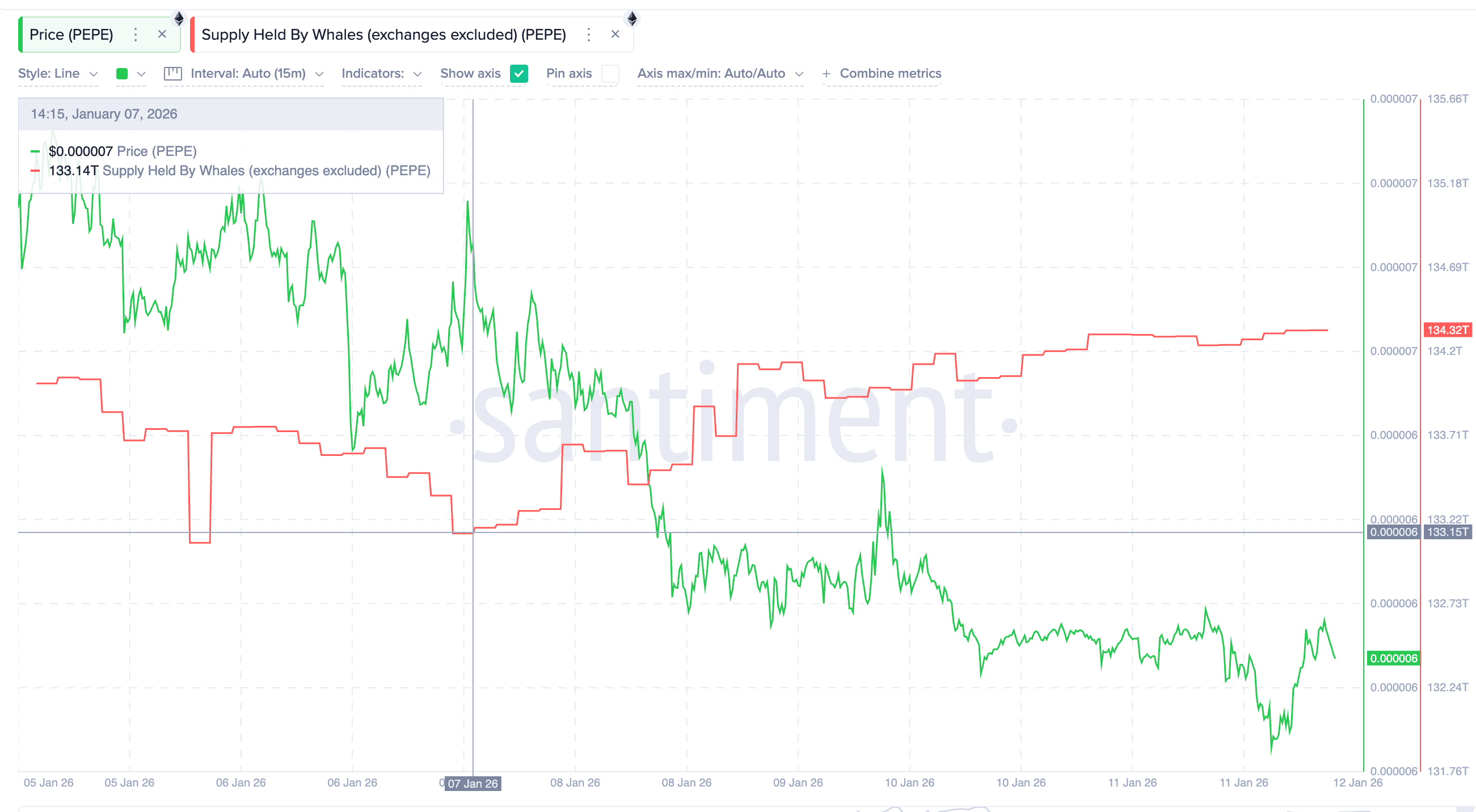
Task: Open the Style: Line dropdown
Action: click(57, 73)
